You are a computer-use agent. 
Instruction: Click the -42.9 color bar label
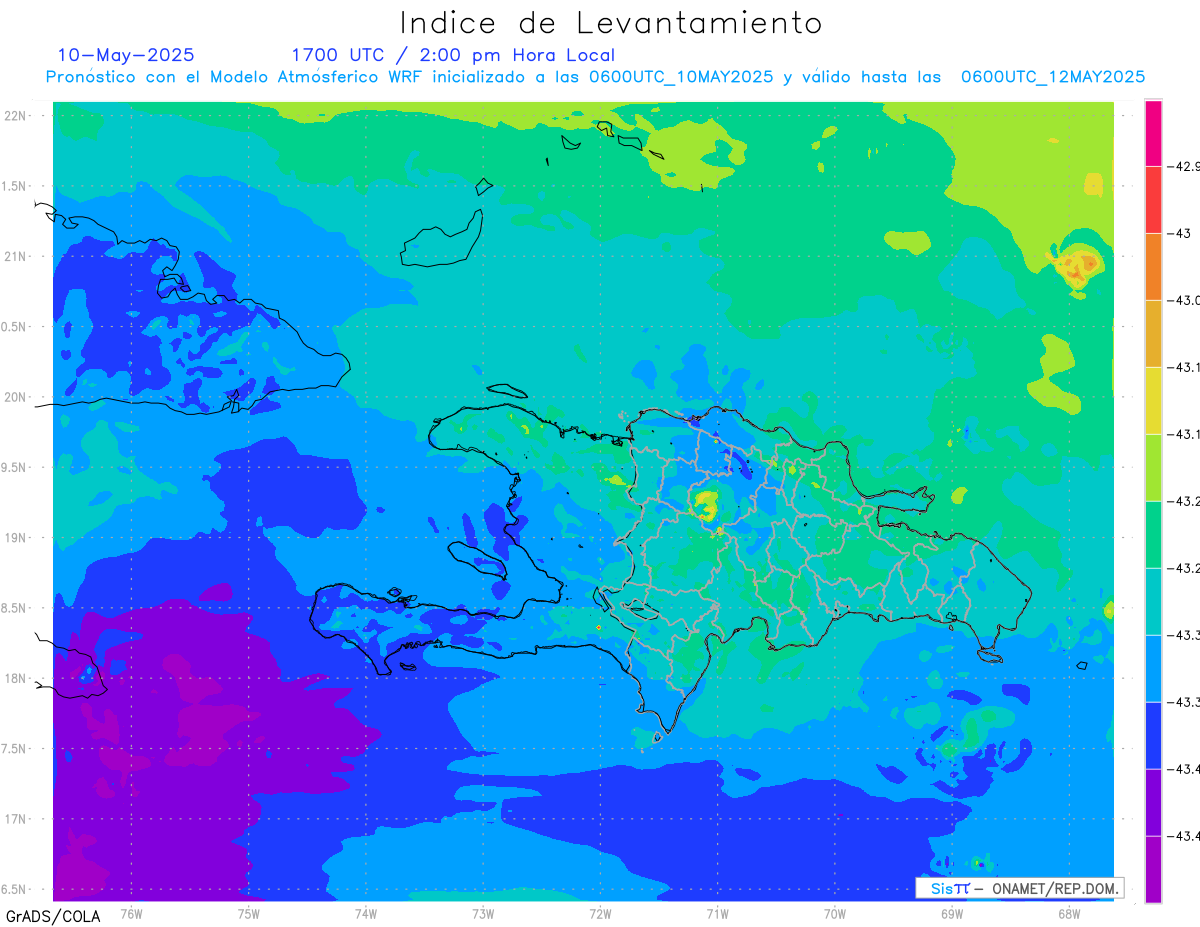1185,166
